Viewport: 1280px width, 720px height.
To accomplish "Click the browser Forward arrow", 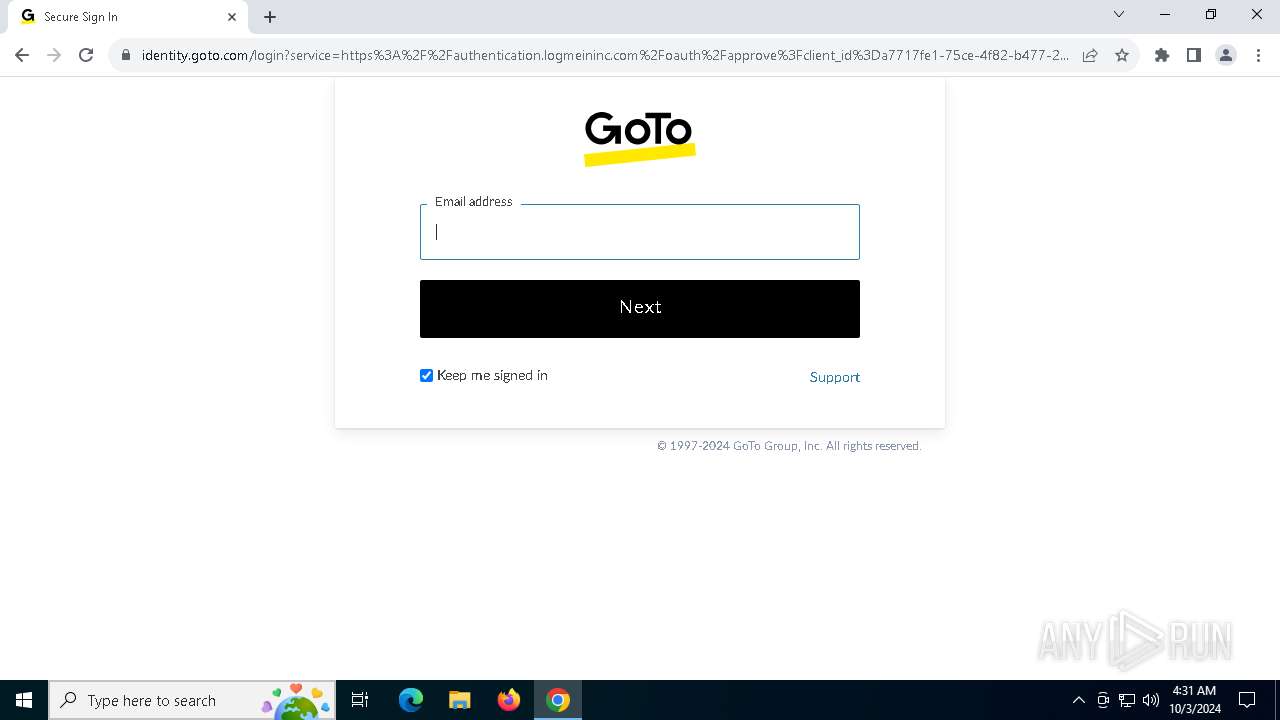I will 54,55.
